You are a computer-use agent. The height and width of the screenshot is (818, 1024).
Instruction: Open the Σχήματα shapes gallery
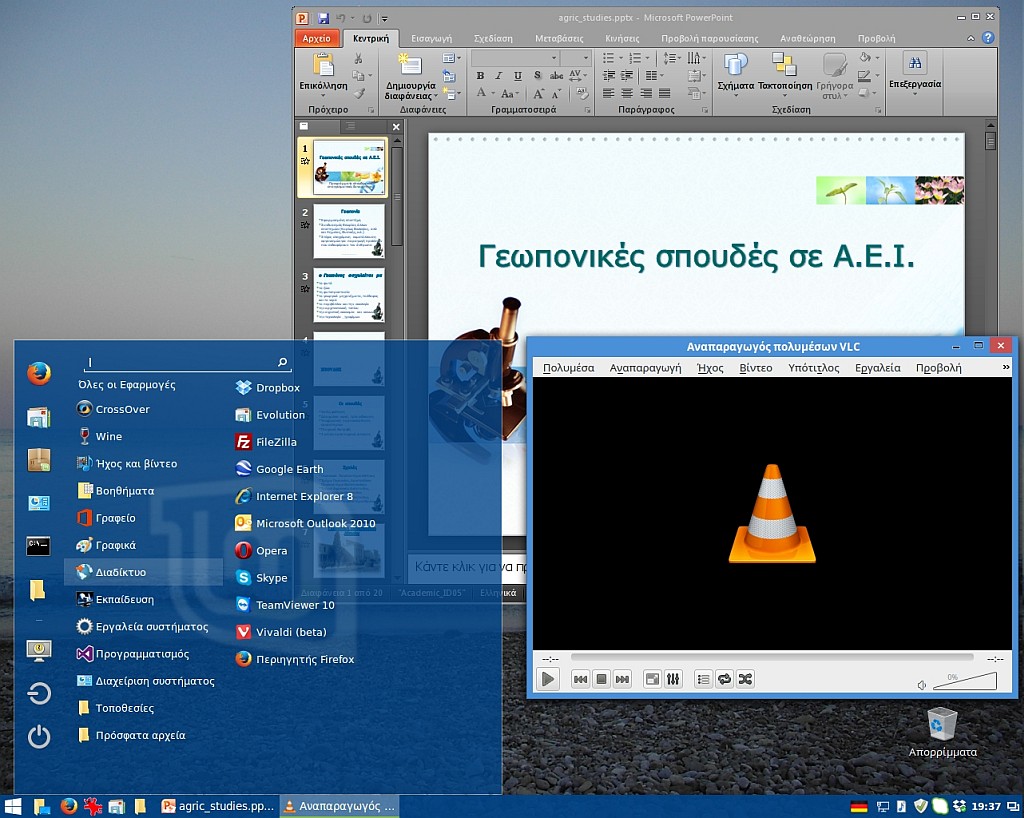(735, 74)
